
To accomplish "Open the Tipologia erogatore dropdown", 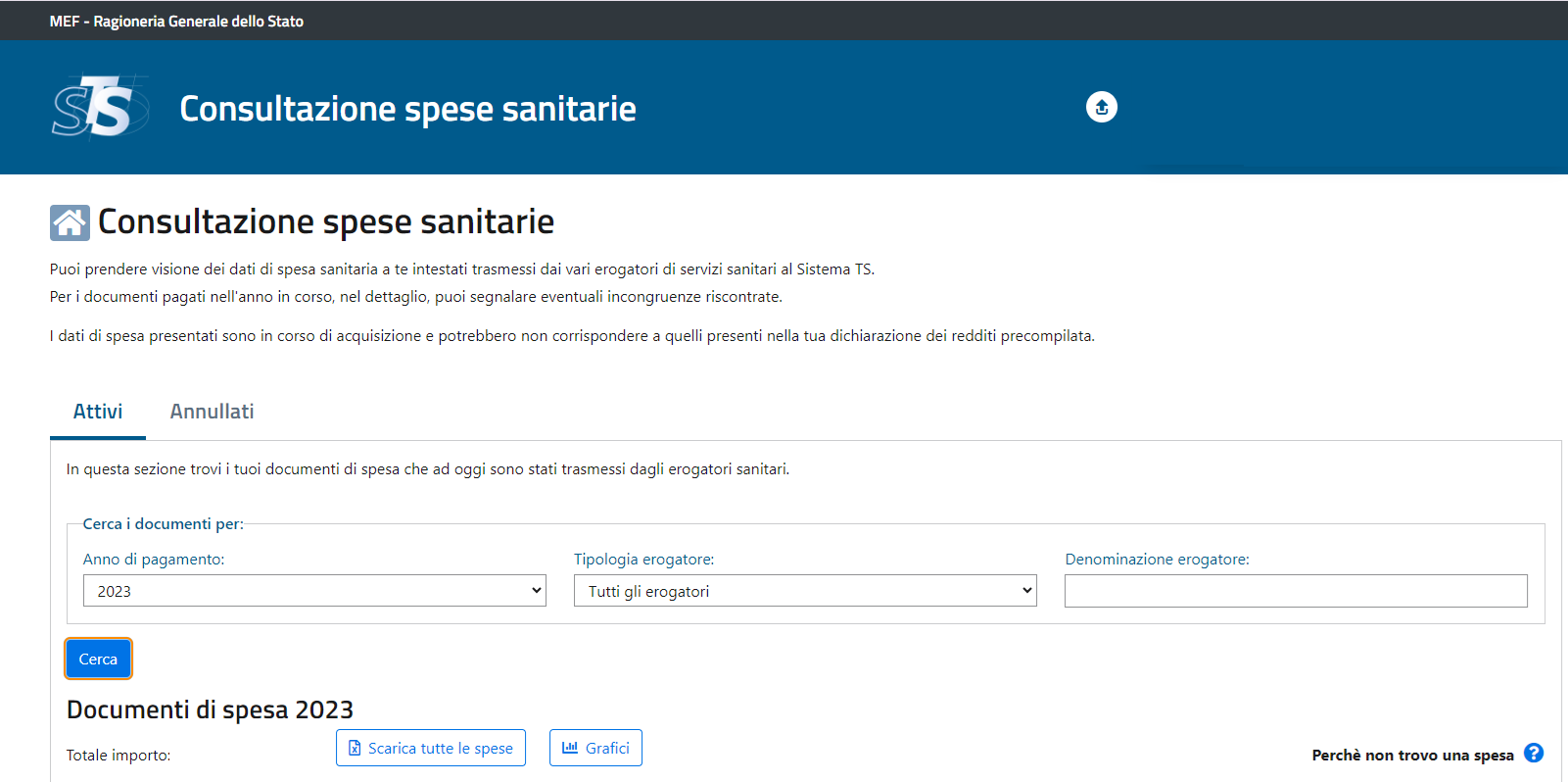I will tap(805, 591).
